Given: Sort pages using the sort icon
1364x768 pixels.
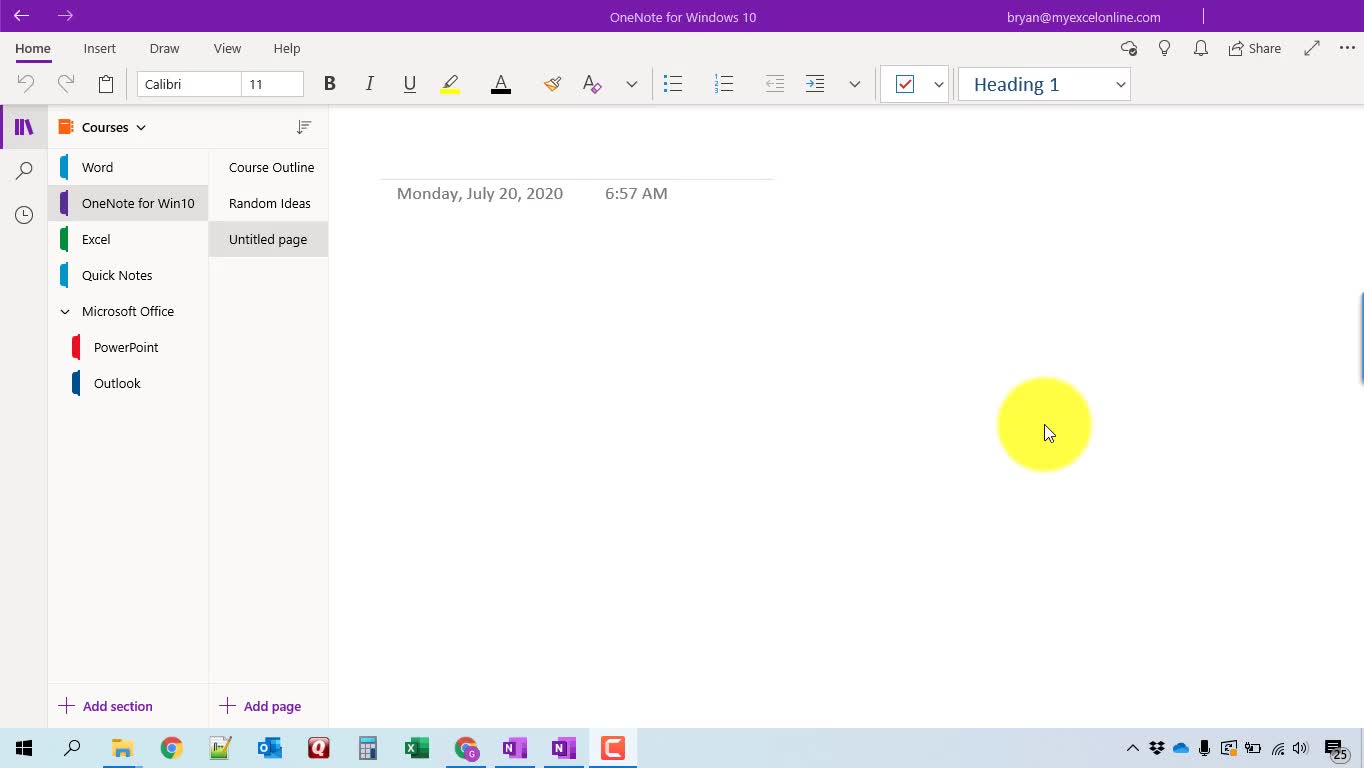Looking at the screenshot, I should [x=304, y=127].
